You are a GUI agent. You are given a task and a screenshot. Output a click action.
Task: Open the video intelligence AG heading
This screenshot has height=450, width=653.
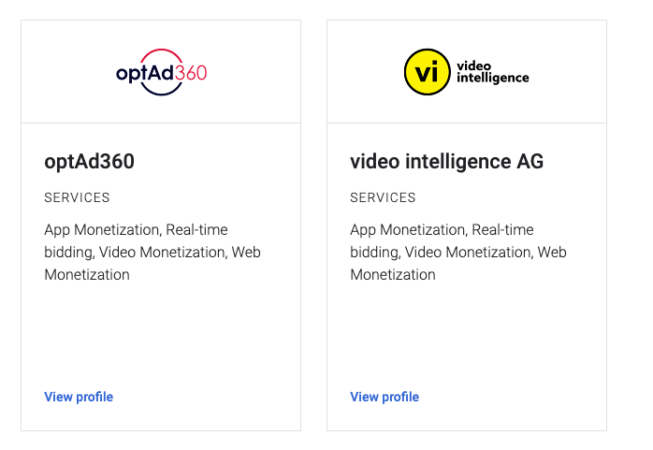click(446, 162)
